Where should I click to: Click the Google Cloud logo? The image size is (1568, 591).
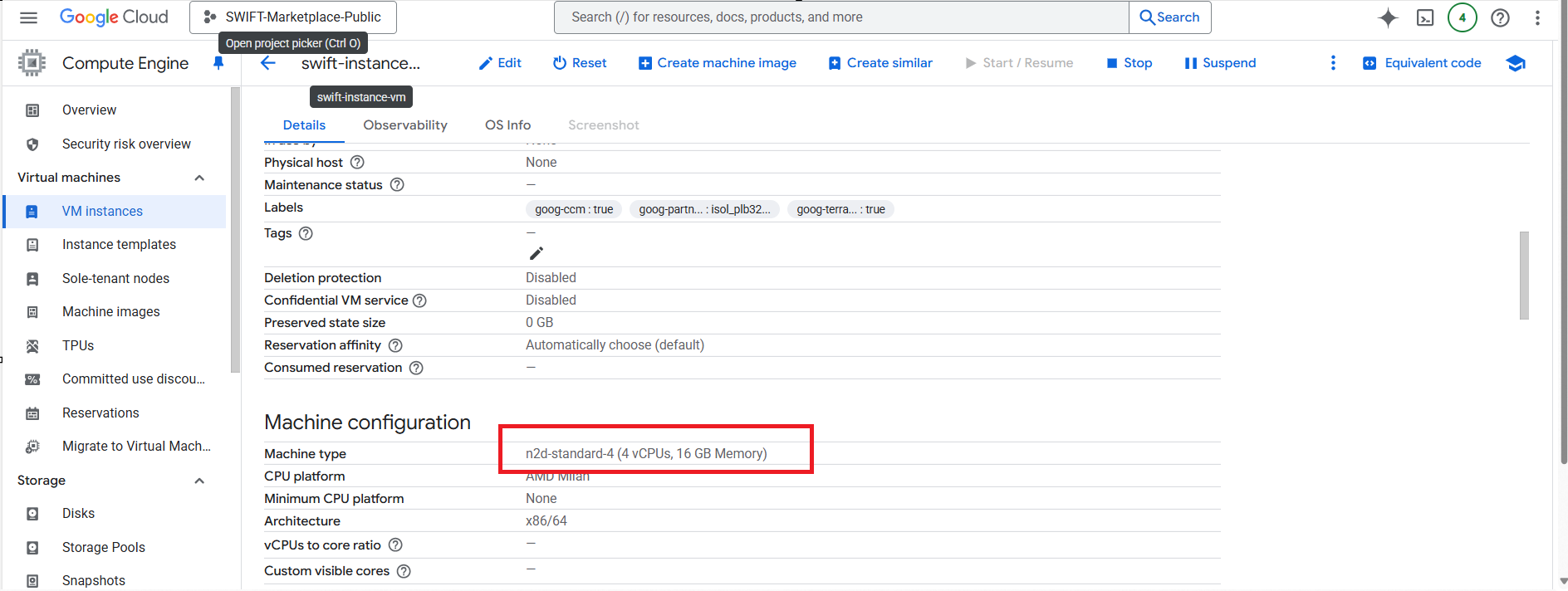(114, 17)
